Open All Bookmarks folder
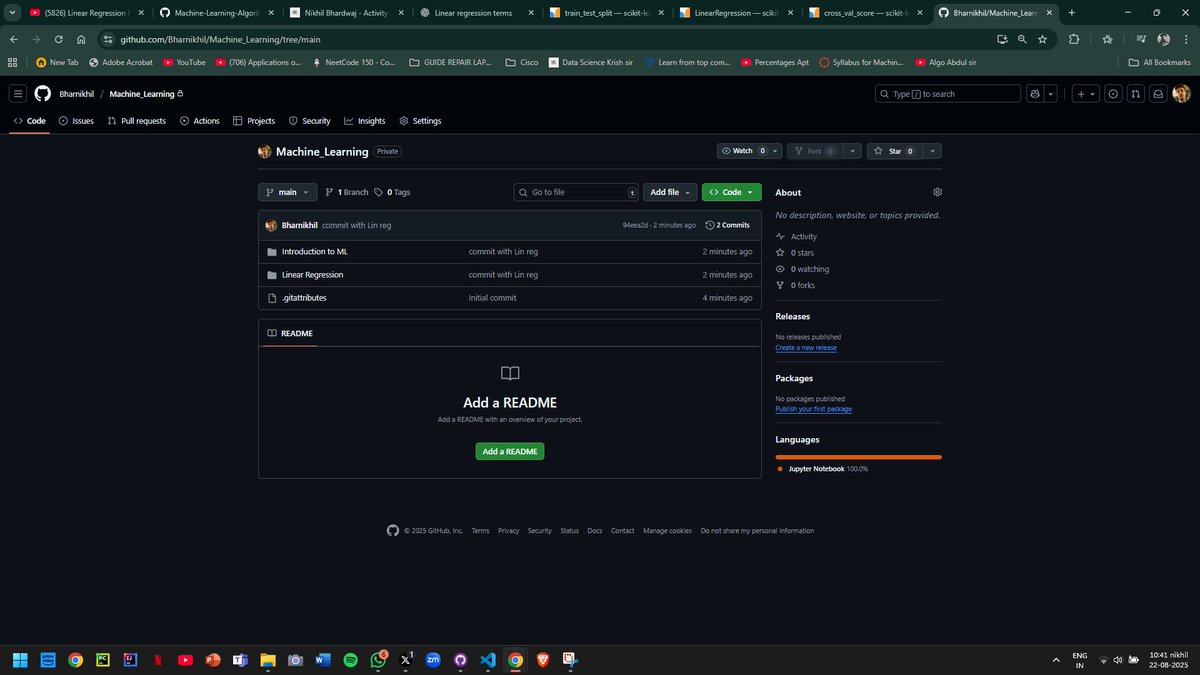This screenshot has width=1200, height=675. pos(1159,62)
